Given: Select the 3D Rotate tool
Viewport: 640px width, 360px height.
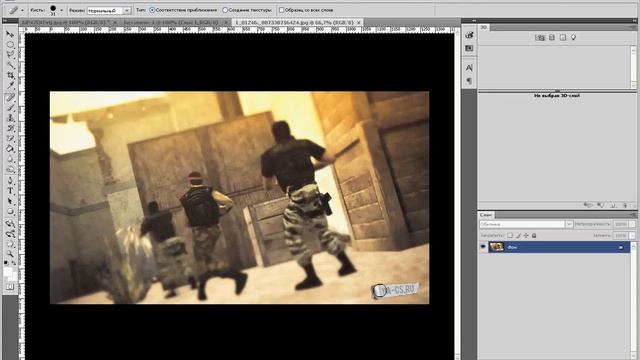Looking at the screenshot, I should coord(10,223).
